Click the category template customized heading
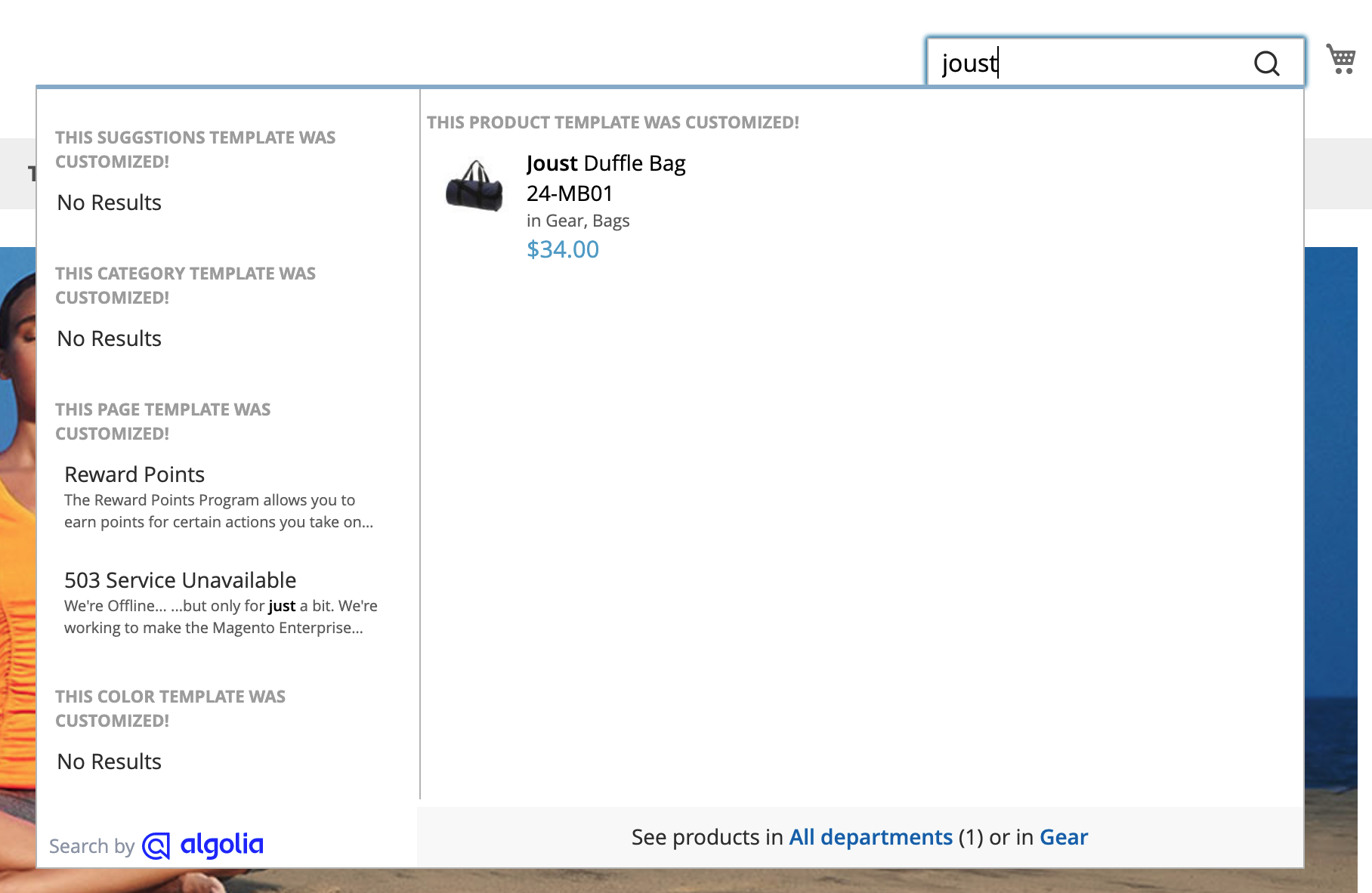Viewport: 1372px width, 893px height. (185, 286)
